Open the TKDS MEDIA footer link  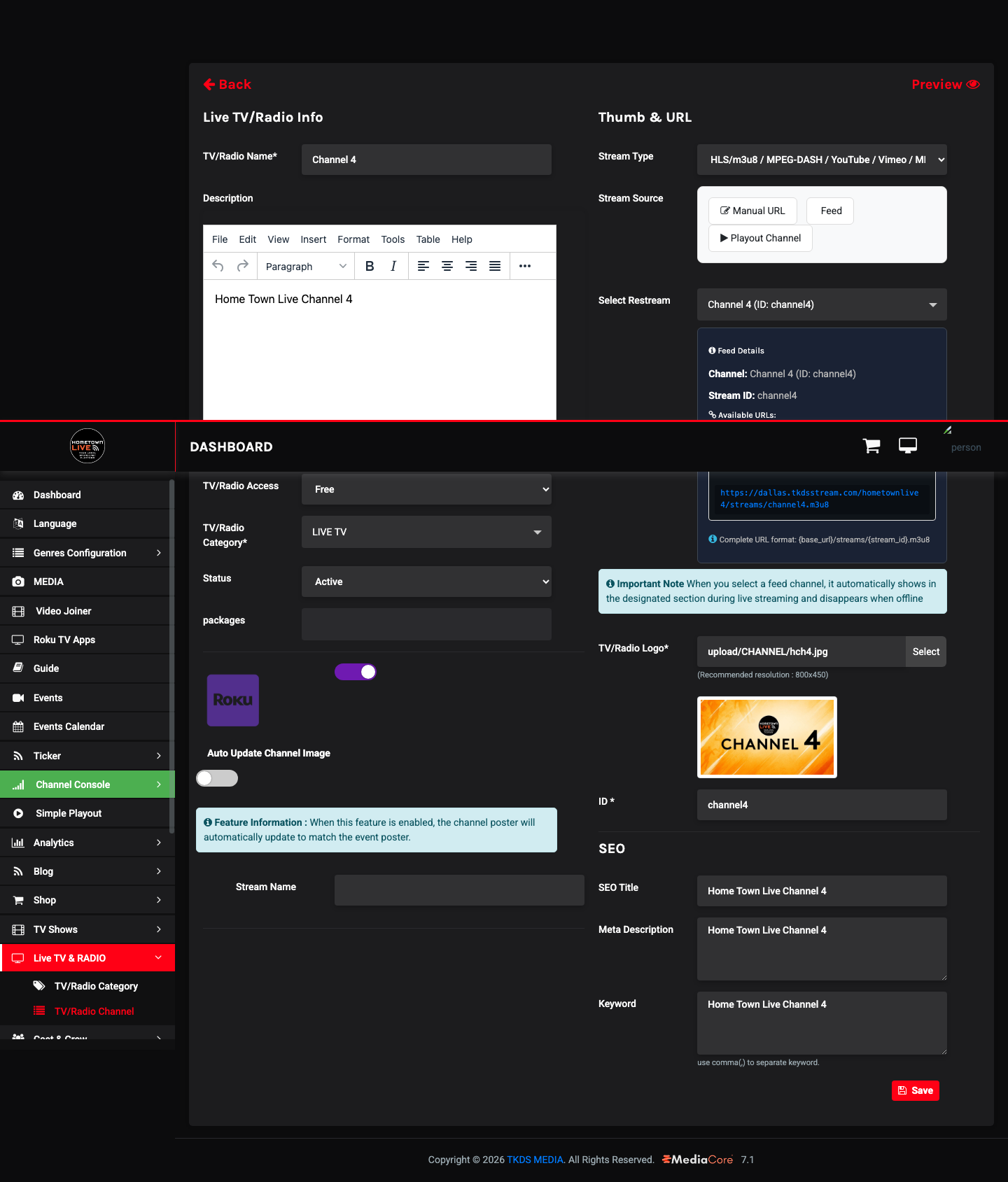535,1160
